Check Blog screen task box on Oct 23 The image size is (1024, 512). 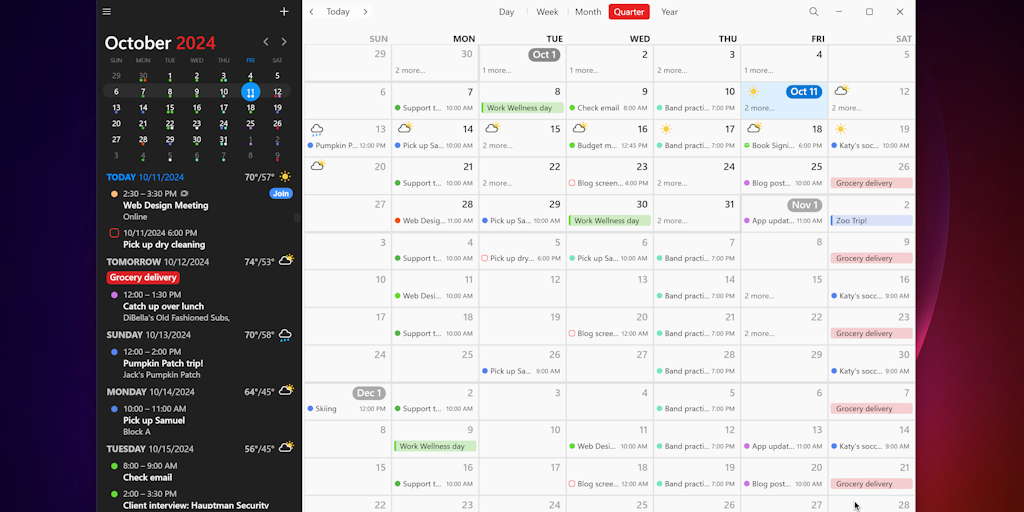572,184
